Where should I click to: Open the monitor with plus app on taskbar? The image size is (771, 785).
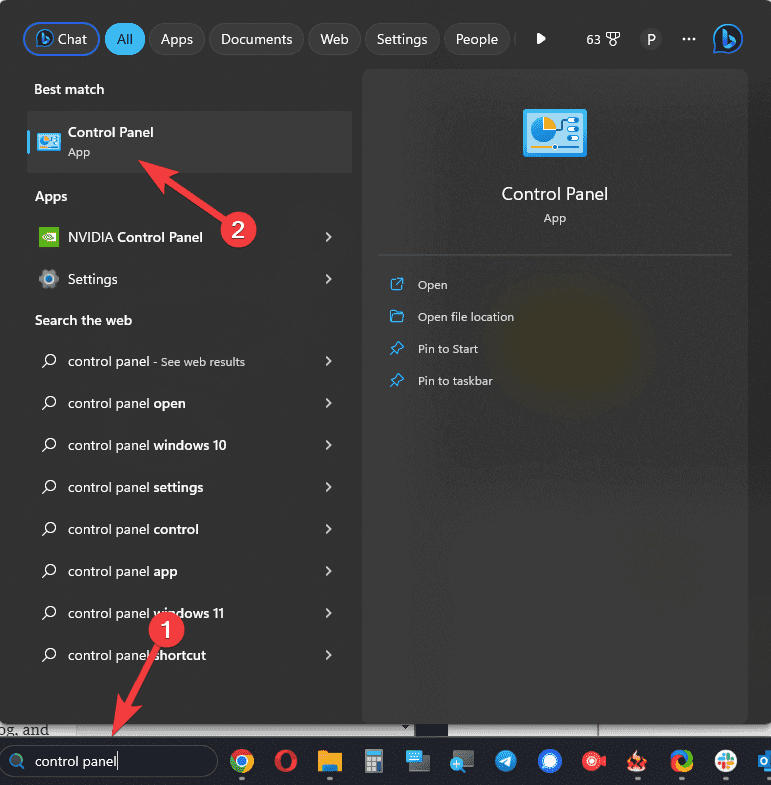click(462, 761)
